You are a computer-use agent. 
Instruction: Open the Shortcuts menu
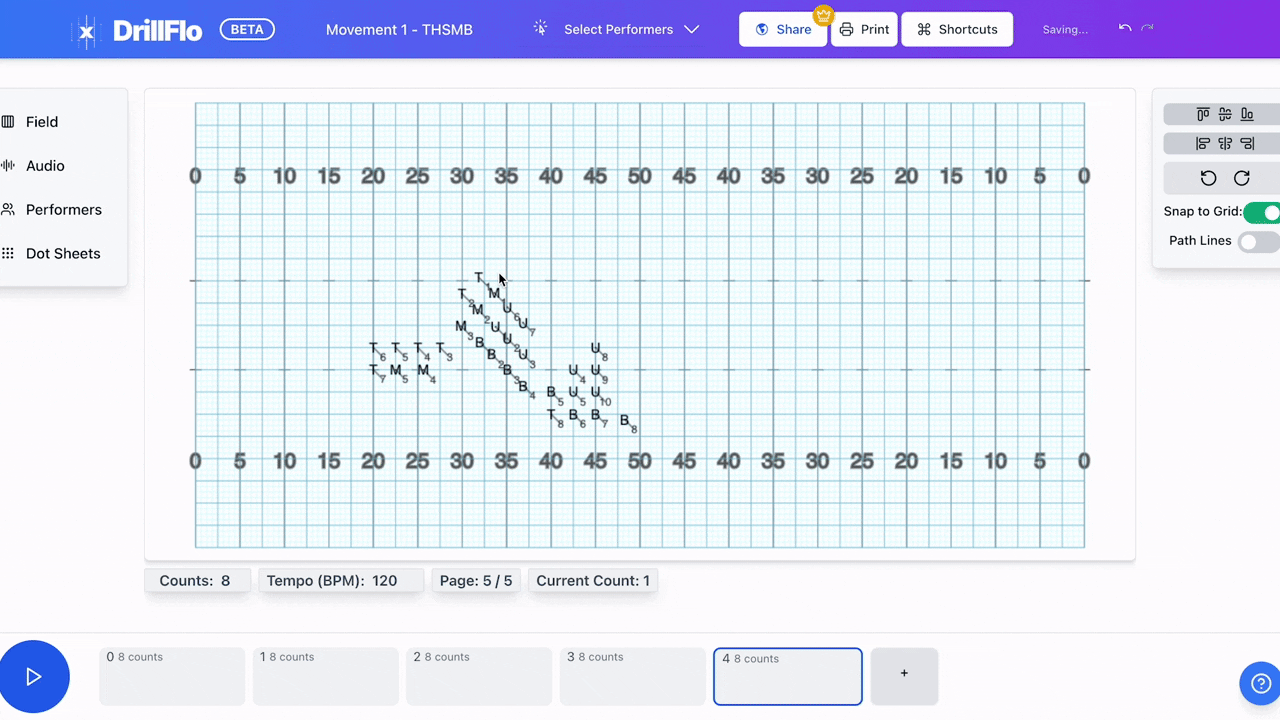956,29
